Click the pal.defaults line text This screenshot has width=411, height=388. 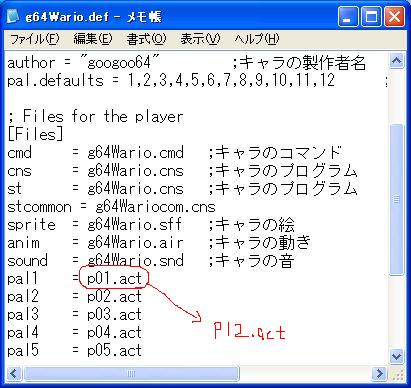click(x=171, y=81)
